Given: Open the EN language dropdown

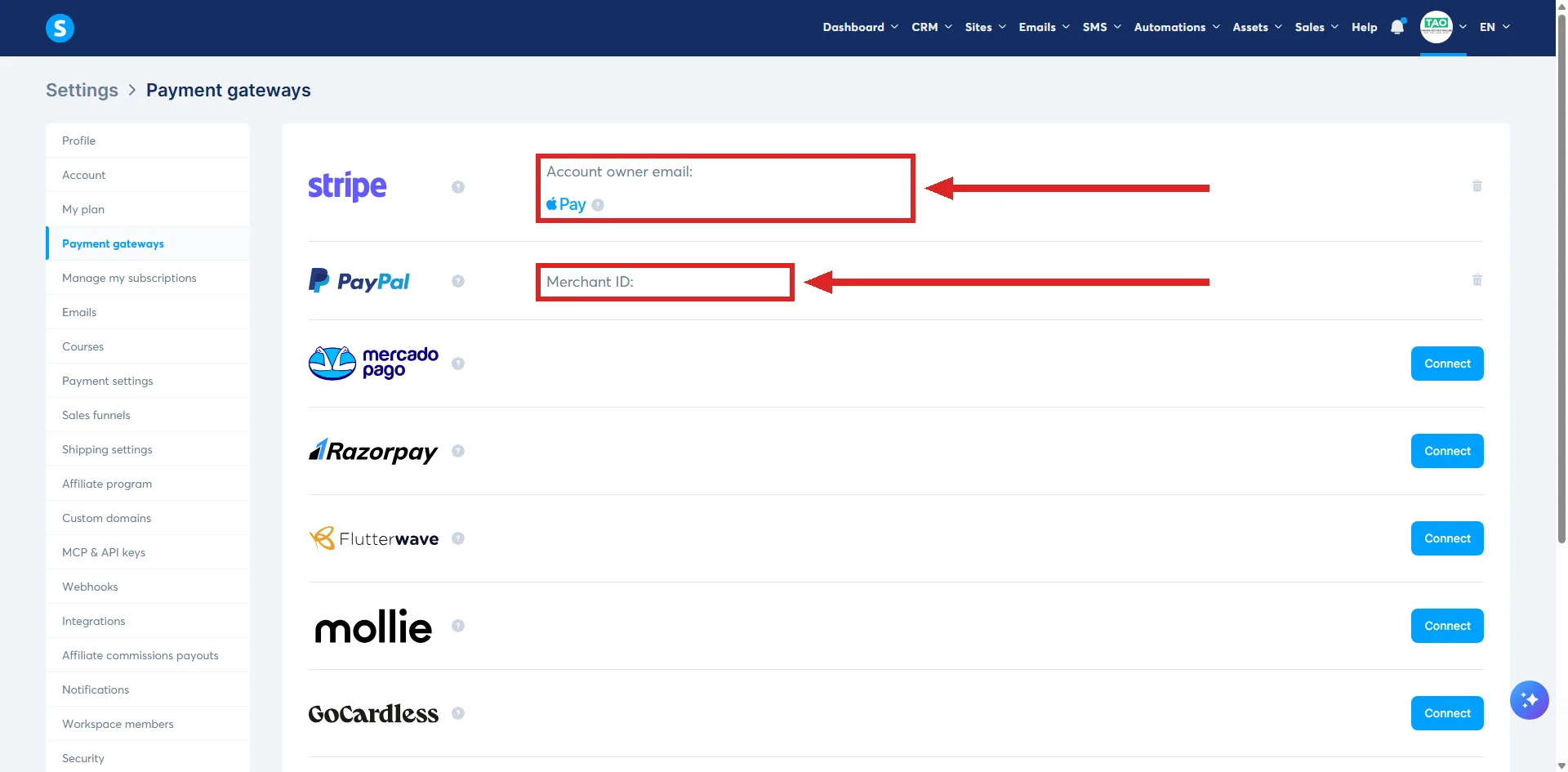Looking at the screenshot, I should (1494, 27).
